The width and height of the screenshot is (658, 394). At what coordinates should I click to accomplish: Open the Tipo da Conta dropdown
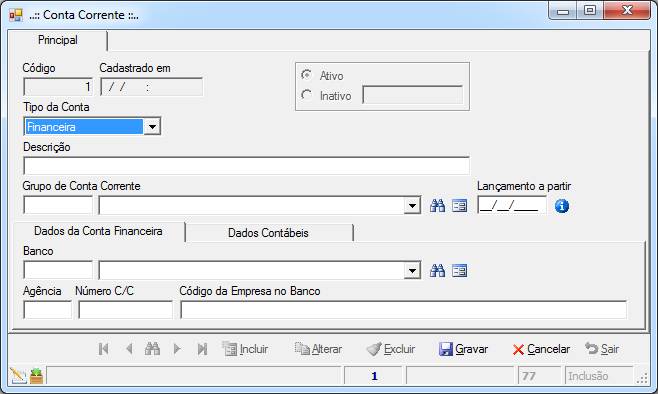(x=152, y=127)
